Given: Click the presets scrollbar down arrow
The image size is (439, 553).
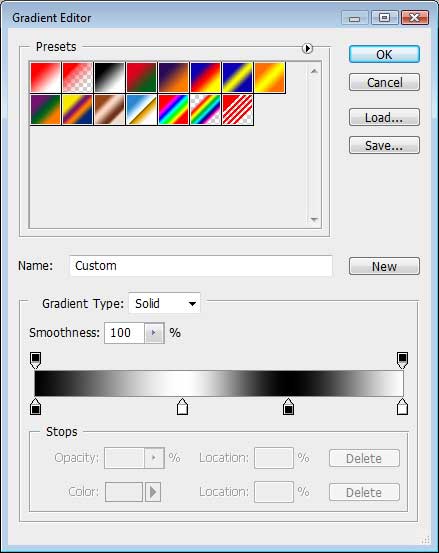Looking at the screenshot, I should pos(314,219).
